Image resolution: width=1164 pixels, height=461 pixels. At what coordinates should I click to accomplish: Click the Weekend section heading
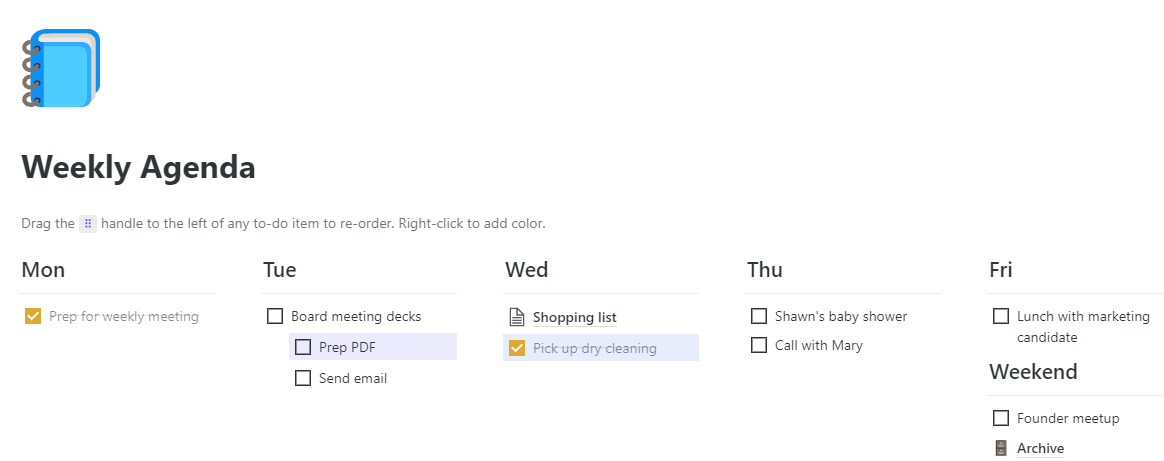pyautogui.click(x=1033, y=372)
